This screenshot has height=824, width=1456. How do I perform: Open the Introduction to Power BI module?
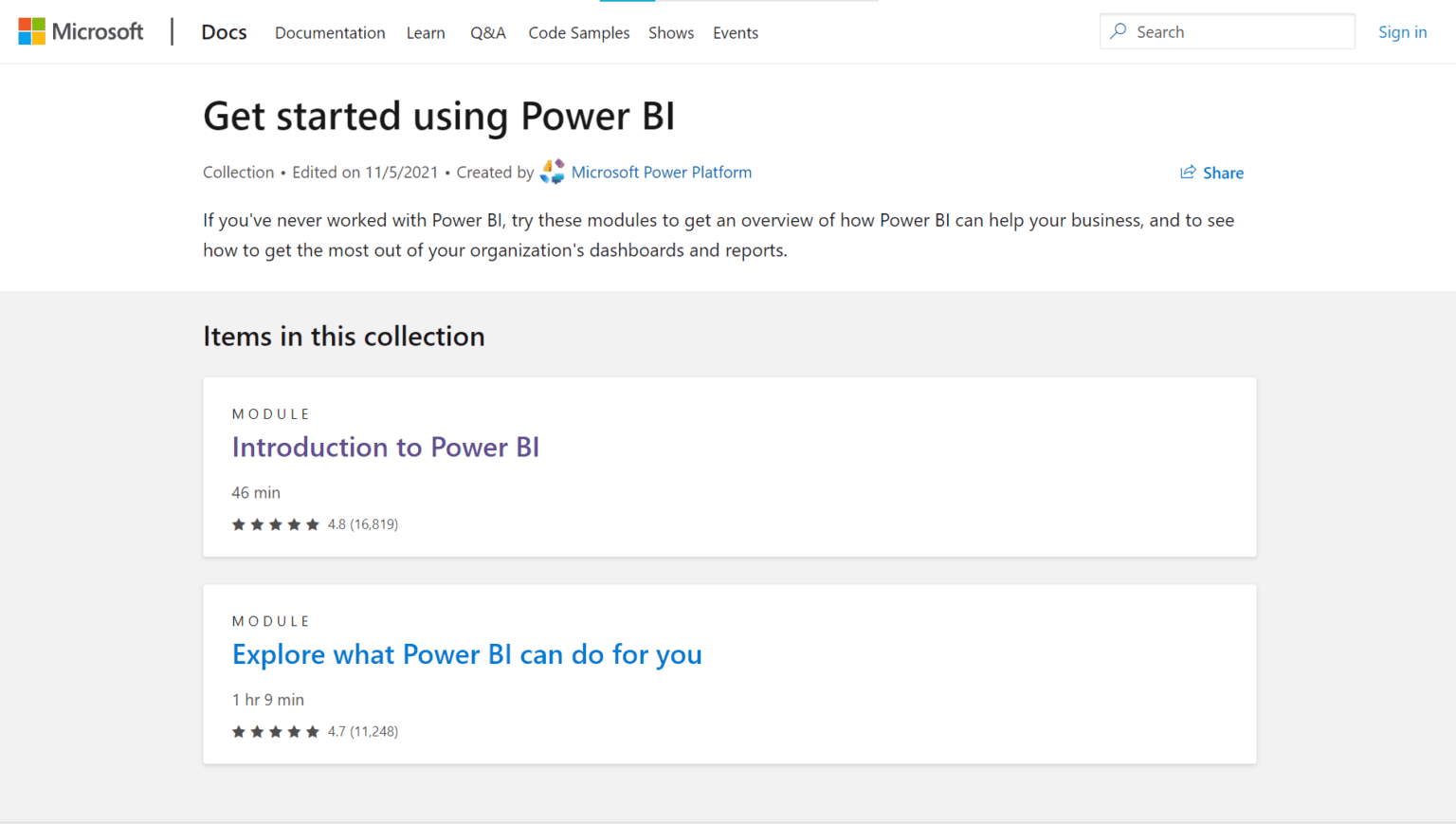point(386,447)
